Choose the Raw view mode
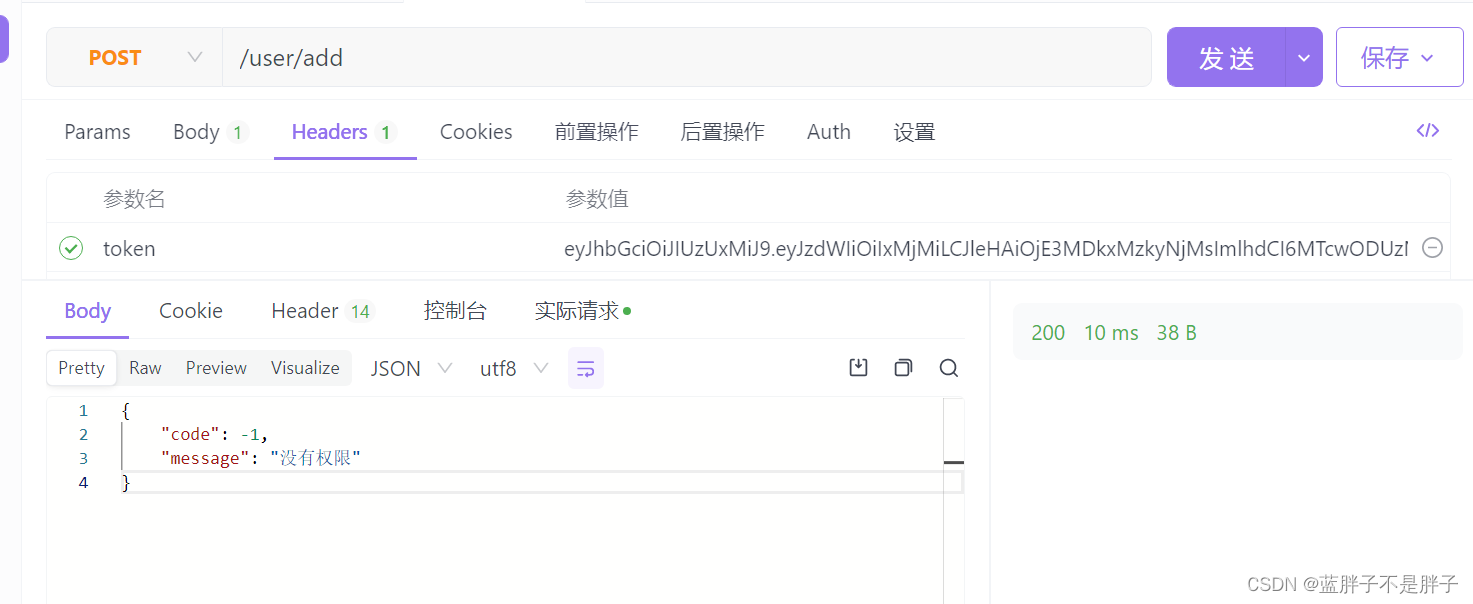 point(145,368)
